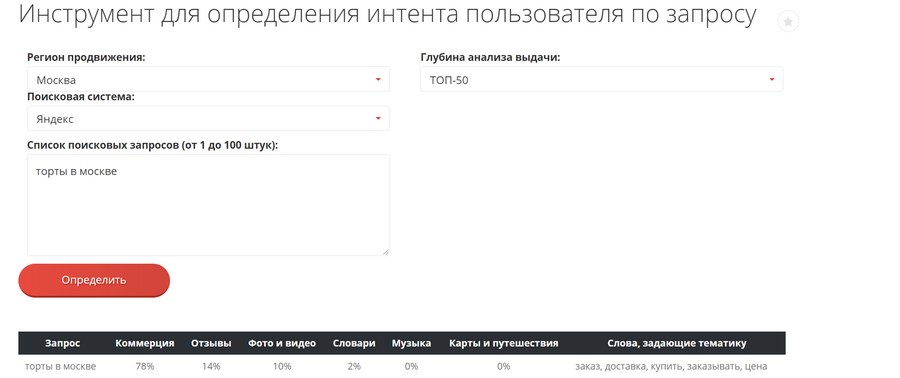The width and height of the screenshot is (900, 378).
Task: Click the page title Инструмент для определения интента
Action: [x=387, y=15]
